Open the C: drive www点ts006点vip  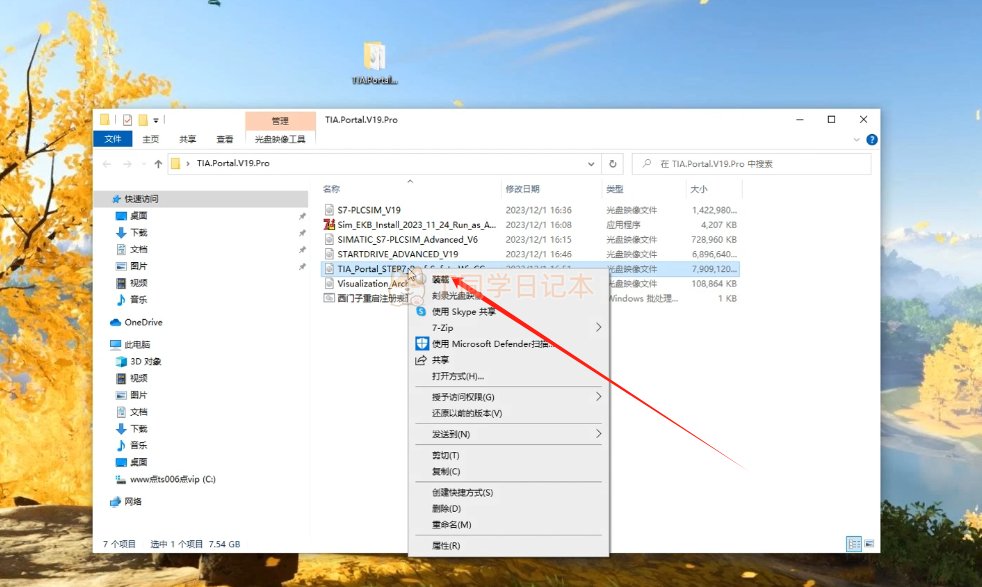point(172,479)
